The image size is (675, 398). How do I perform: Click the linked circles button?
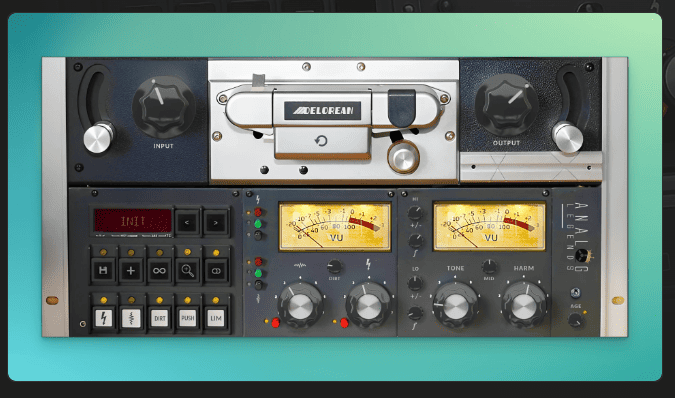tap(216, 271)
